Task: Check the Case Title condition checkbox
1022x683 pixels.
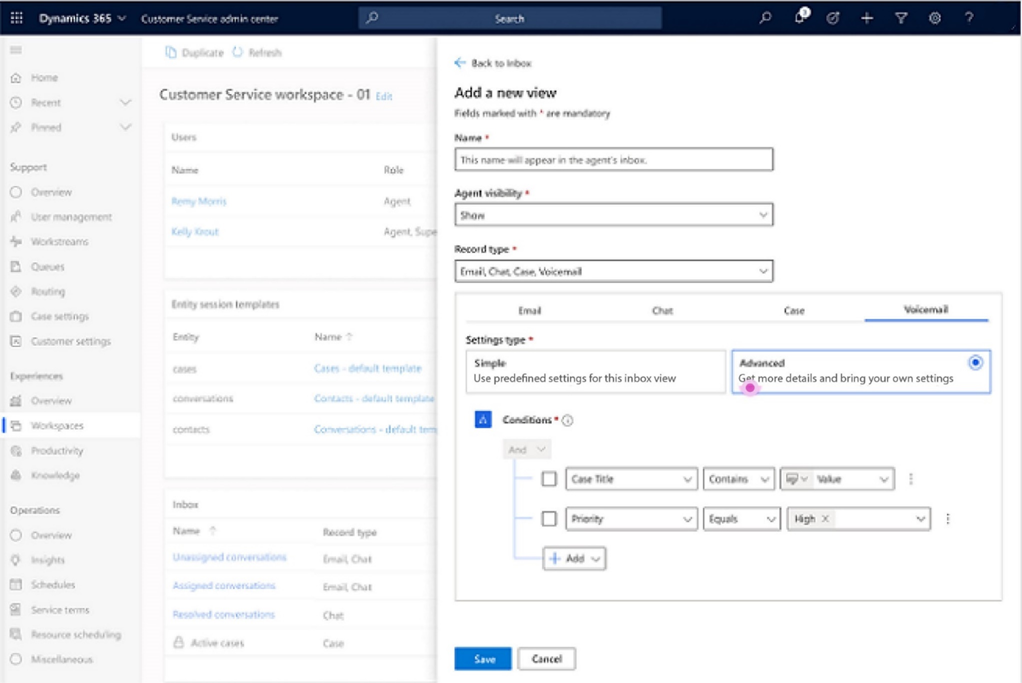Action: click(x=549, y=480)
